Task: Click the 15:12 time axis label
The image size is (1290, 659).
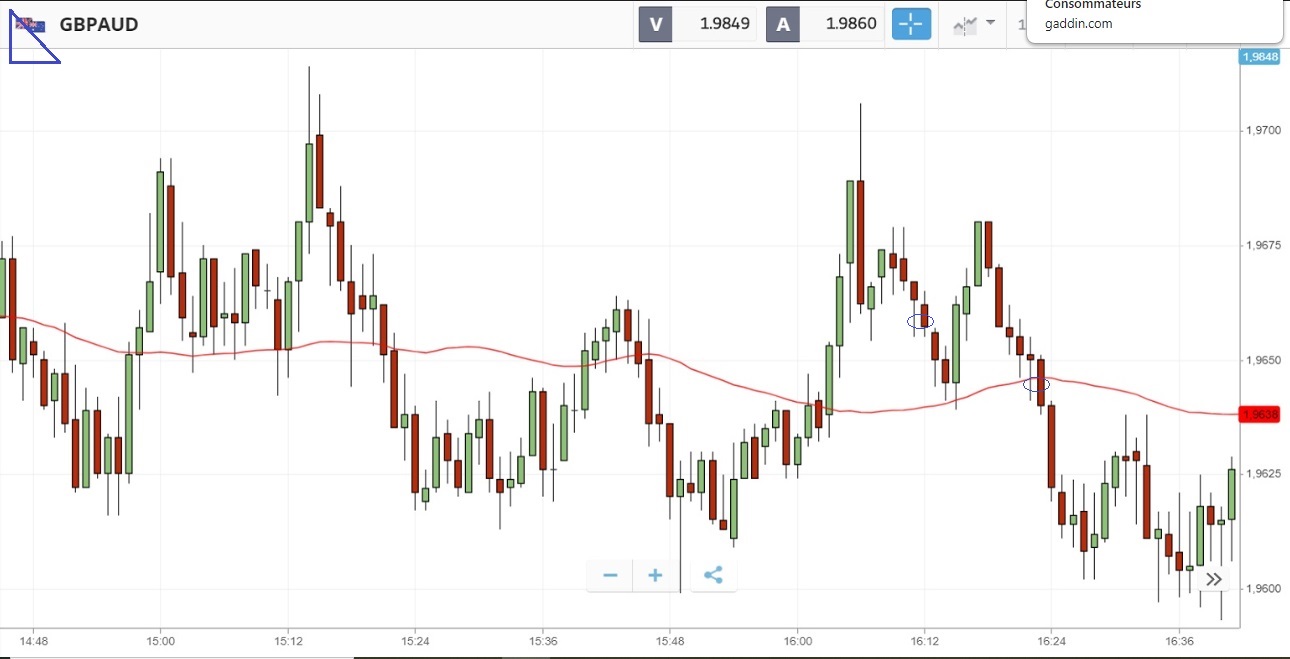Action: coord(288,641)
